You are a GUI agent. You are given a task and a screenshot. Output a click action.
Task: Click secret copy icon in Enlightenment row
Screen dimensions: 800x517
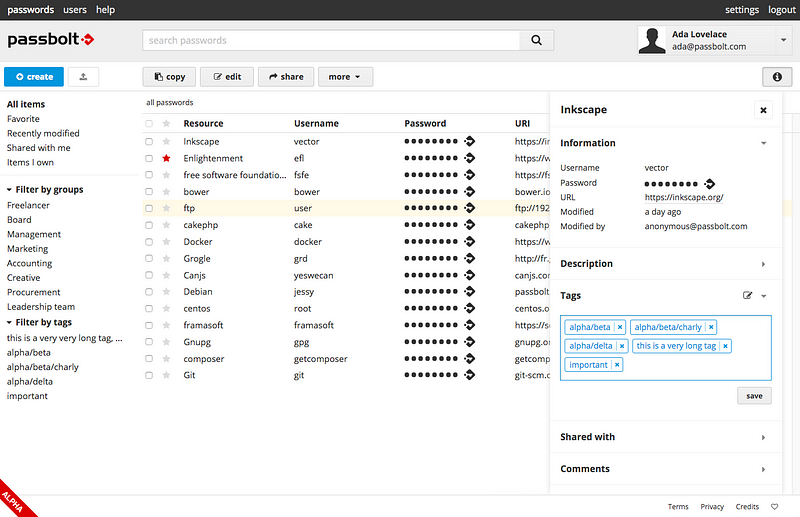[470, 158]
